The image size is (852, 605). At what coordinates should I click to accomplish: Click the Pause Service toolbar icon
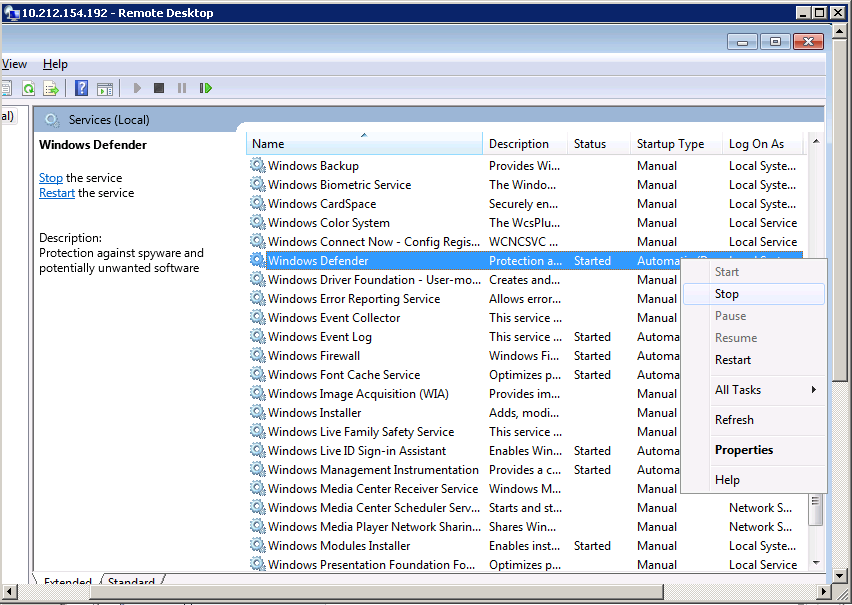[x=182, y=88]
